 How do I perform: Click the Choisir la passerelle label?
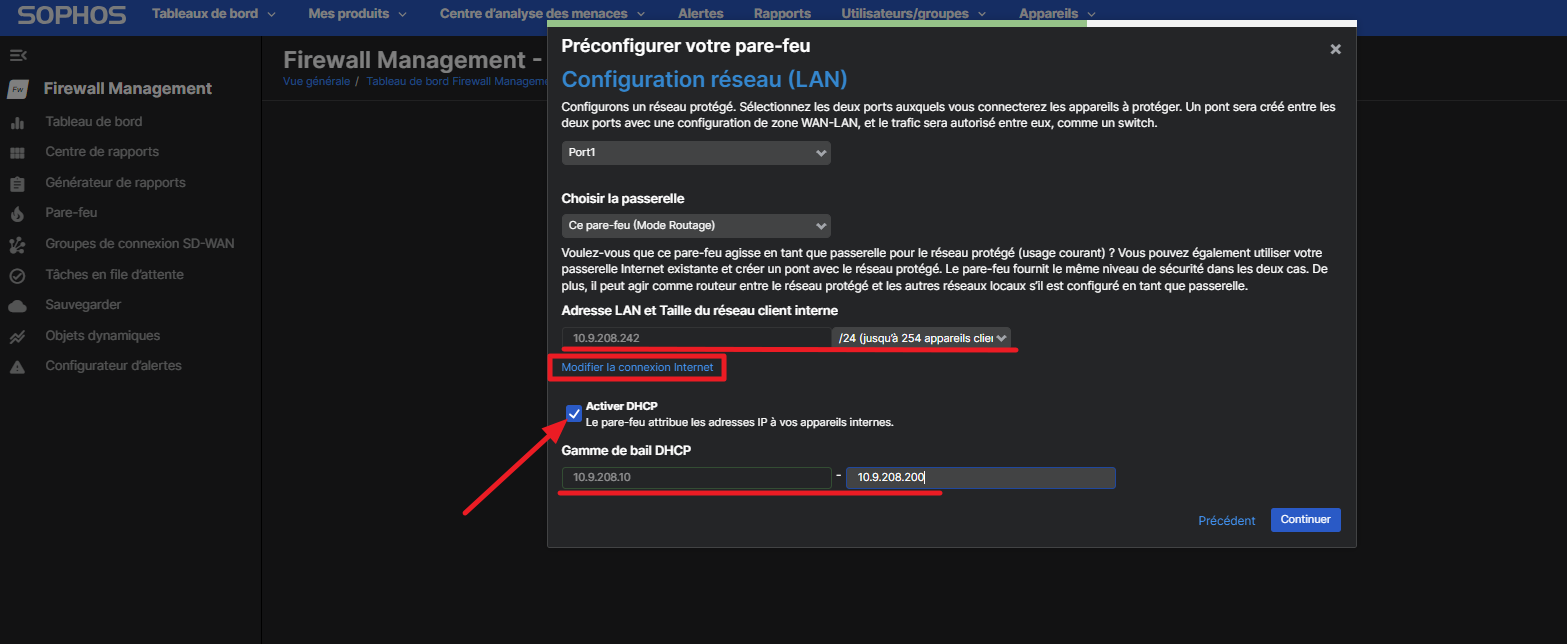(x=623, y=199)
